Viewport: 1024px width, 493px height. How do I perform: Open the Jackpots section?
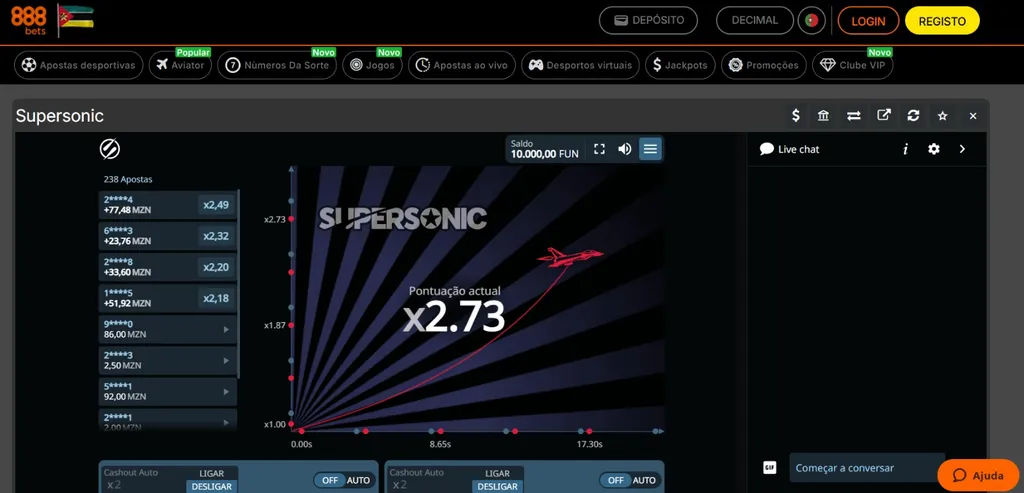coord(680,65)
